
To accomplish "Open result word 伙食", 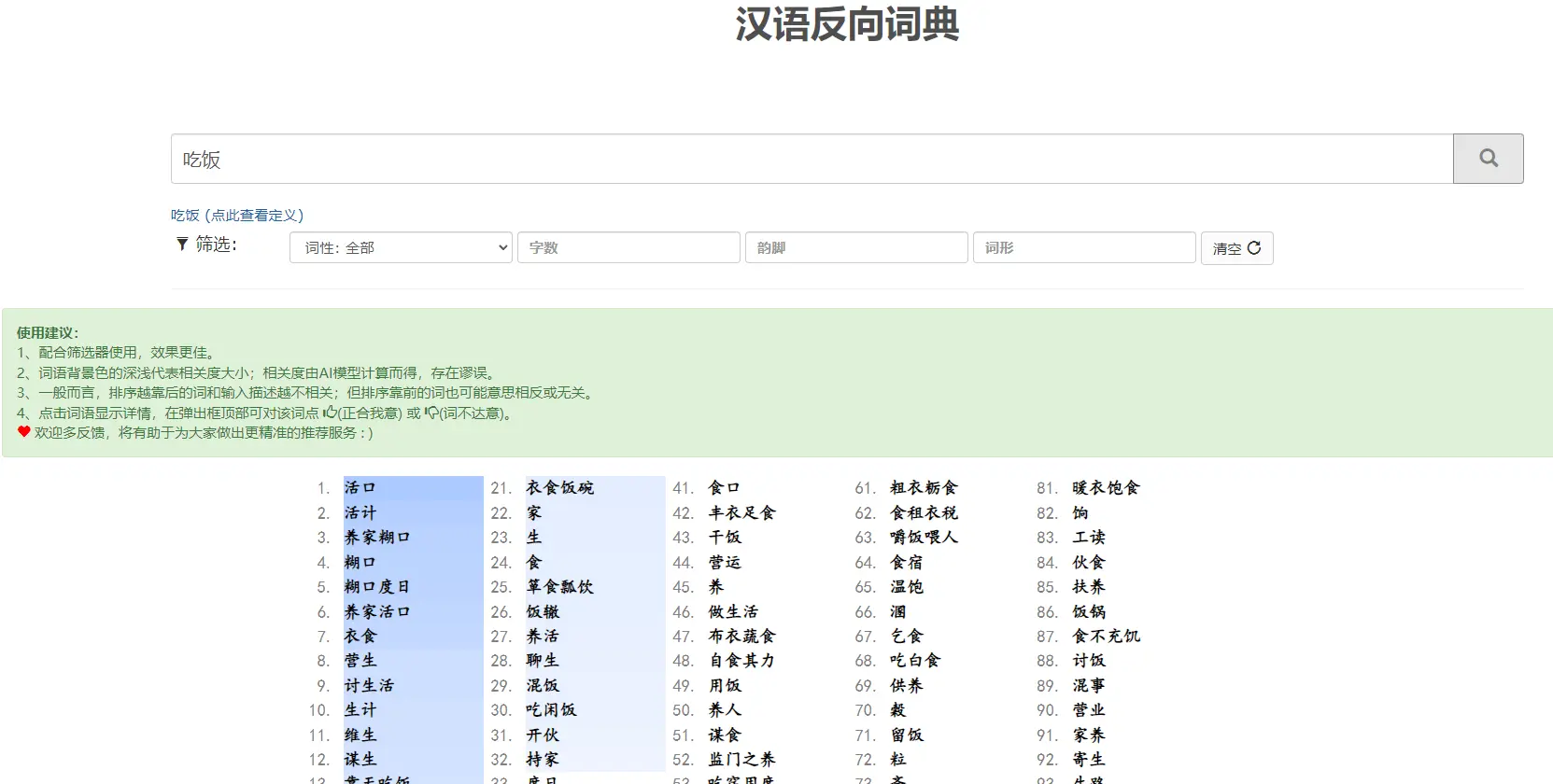I will [1088, 562].
